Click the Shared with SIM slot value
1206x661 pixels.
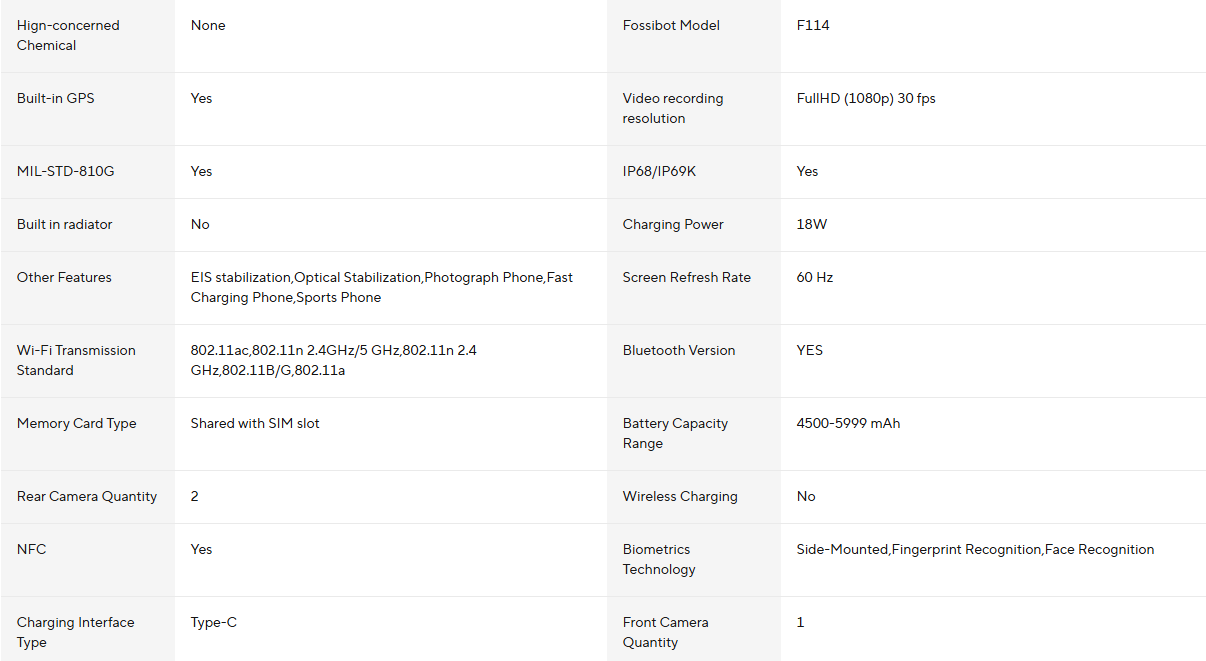255,424
